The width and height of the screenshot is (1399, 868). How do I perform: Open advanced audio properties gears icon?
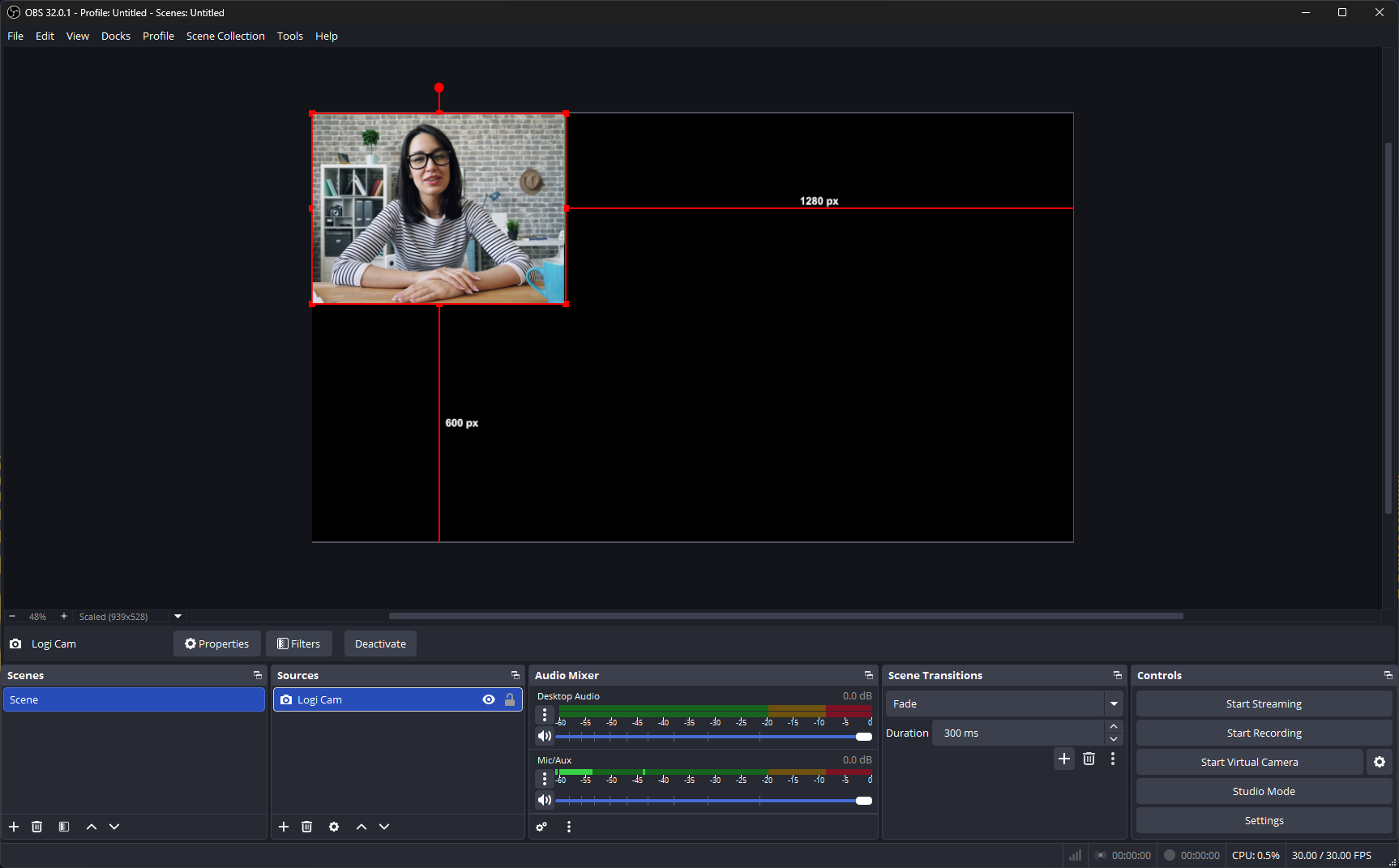point(541,827)
